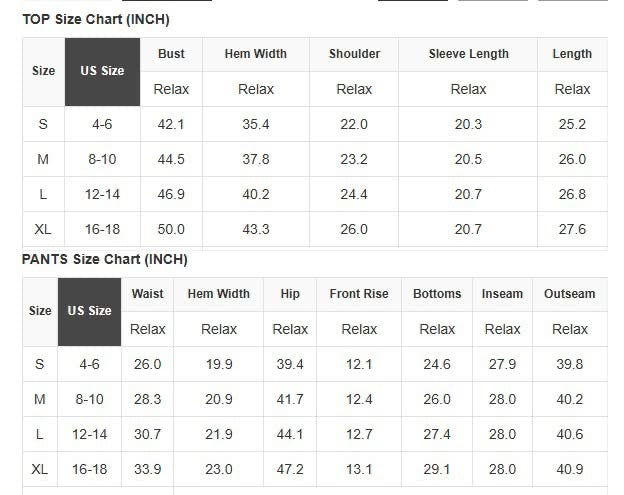Image resolution: width=624 pixels, height=495 pixels.
Task: Select the 24.6 bottoms value for size S
Action: 437,365
